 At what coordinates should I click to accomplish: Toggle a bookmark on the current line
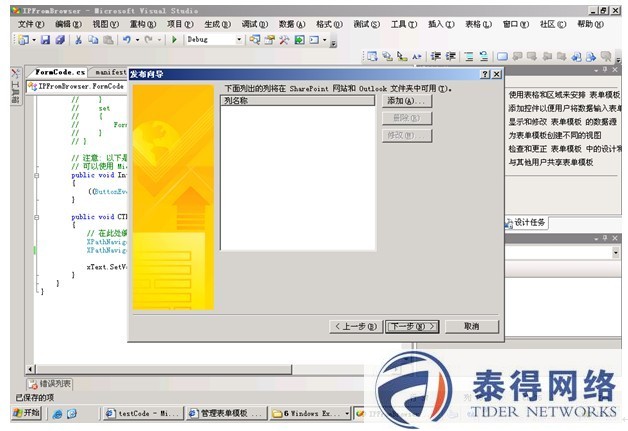[502, 56]
